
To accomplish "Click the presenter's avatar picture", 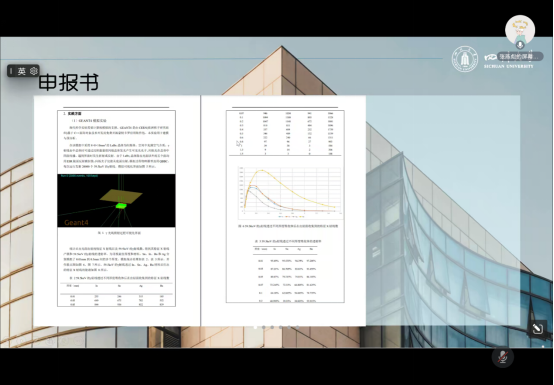I will 520,30.
